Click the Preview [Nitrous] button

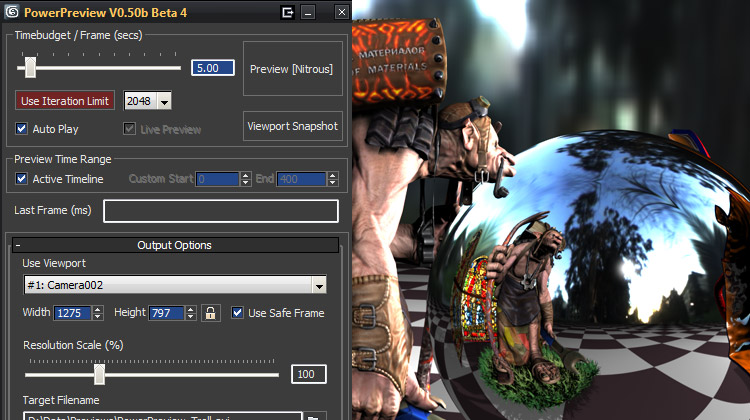coord(293,68)
